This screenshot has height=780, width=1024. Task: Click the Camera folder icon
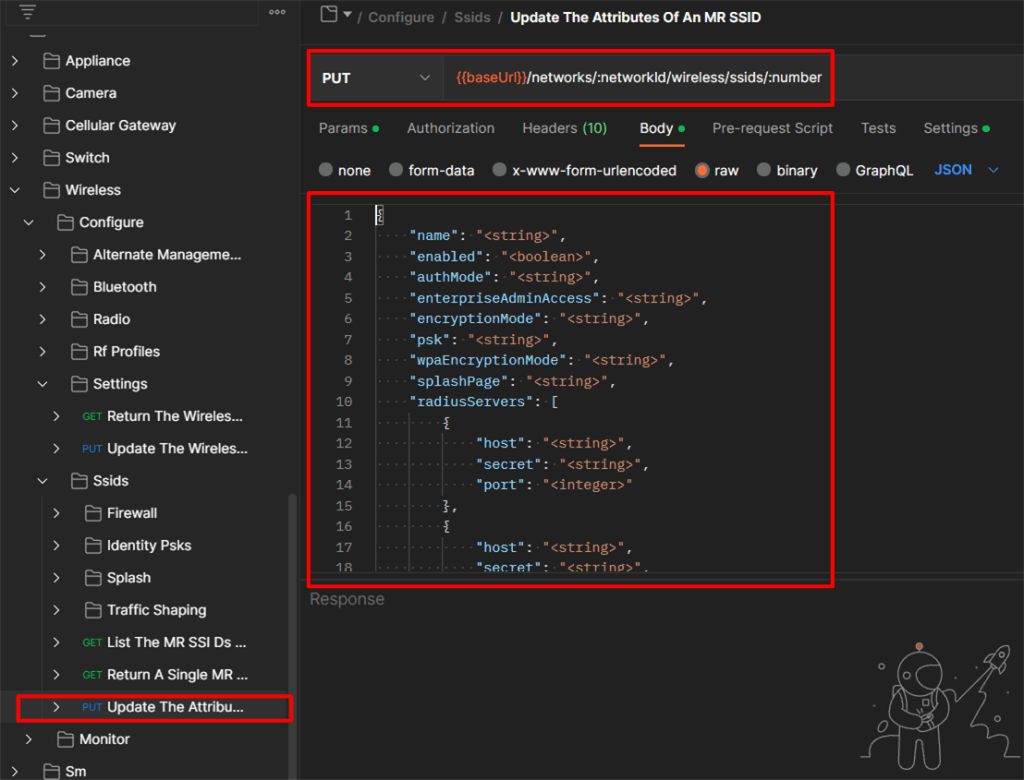click(51, 93)
